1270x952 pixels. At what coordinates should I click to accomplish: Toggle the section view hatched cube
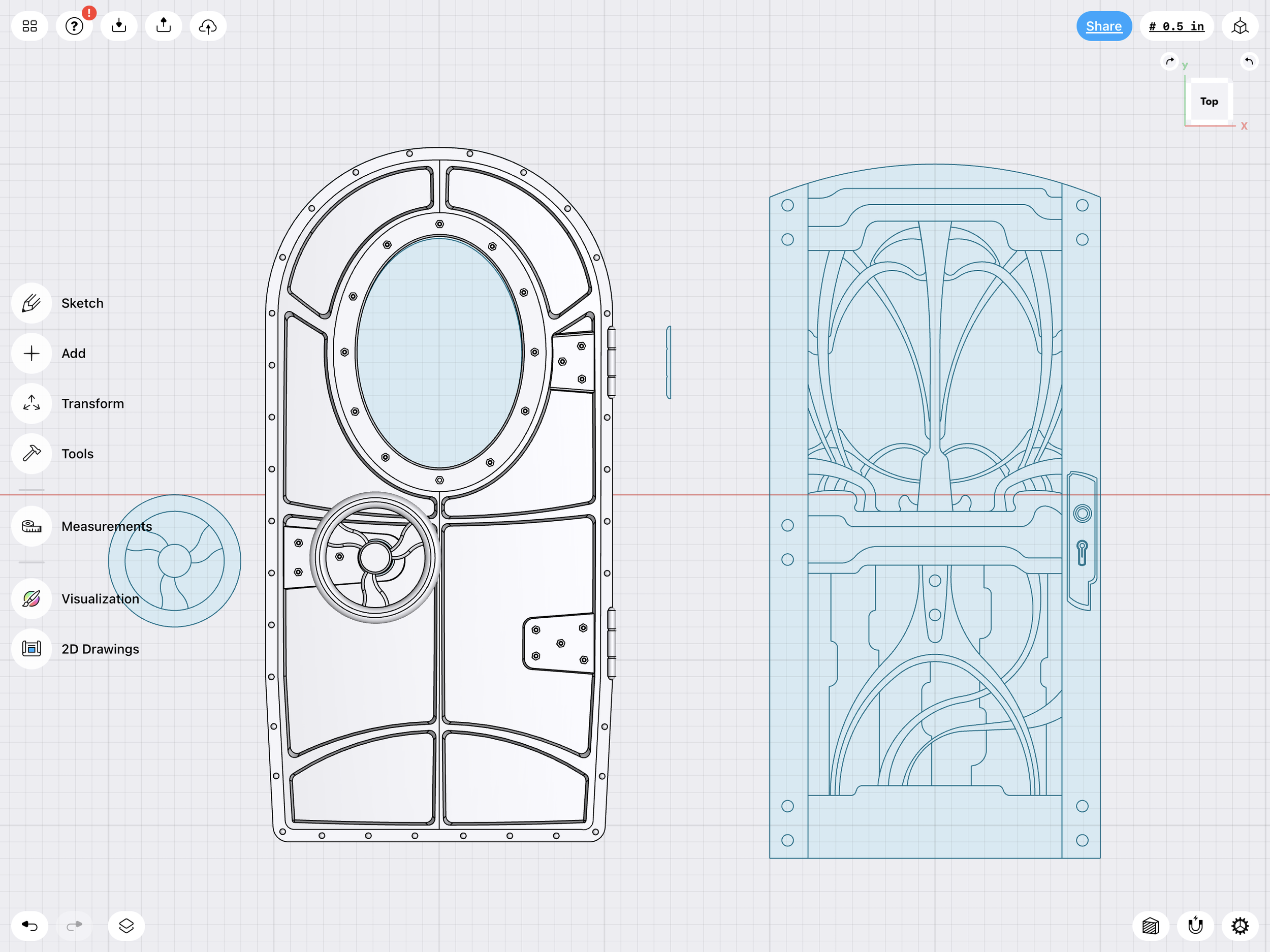click(1151, 926)
